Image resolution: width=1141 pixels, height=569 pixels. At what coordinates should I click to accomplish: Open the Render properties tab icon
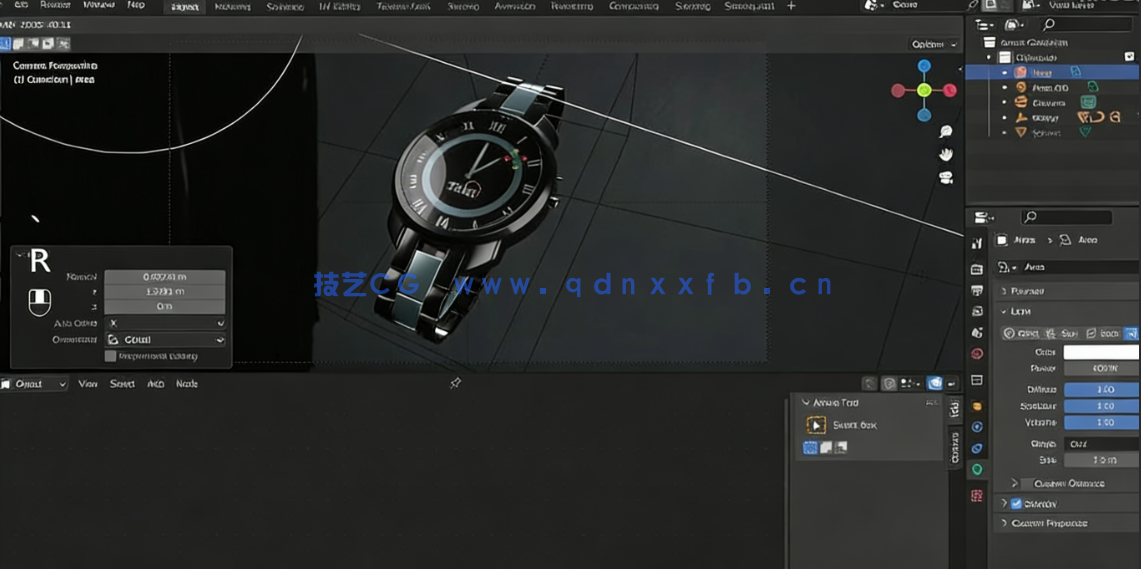coord(977,269)
